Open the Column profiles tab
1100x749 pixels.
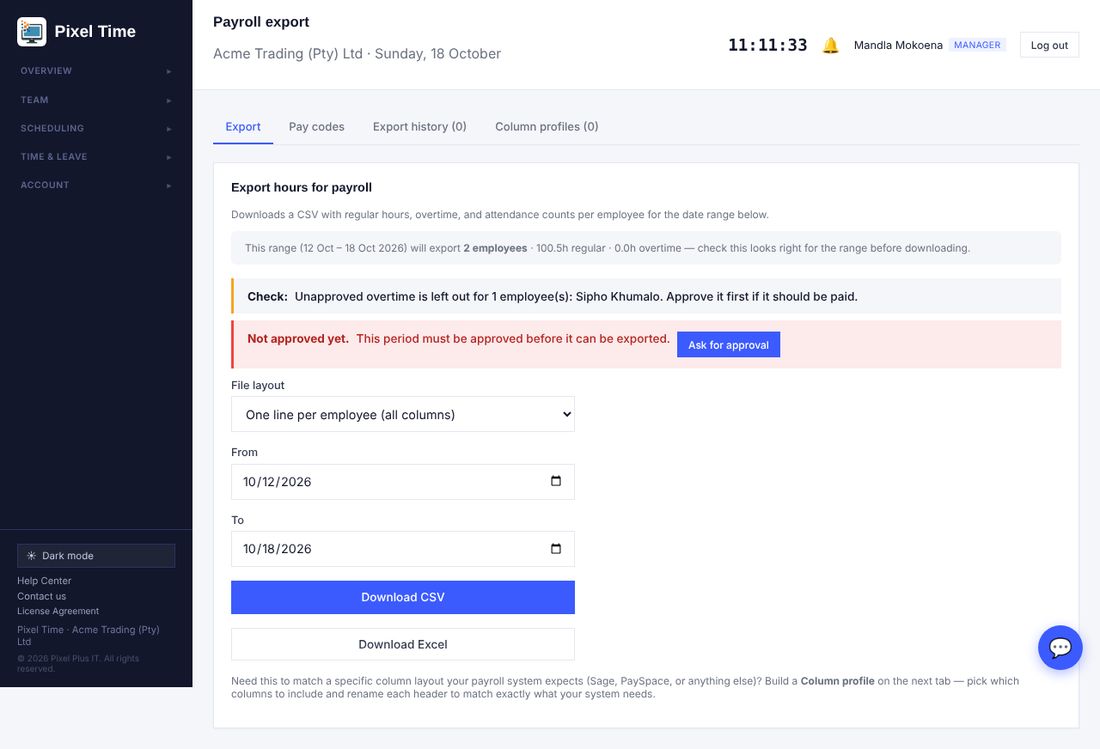point(546,127)
